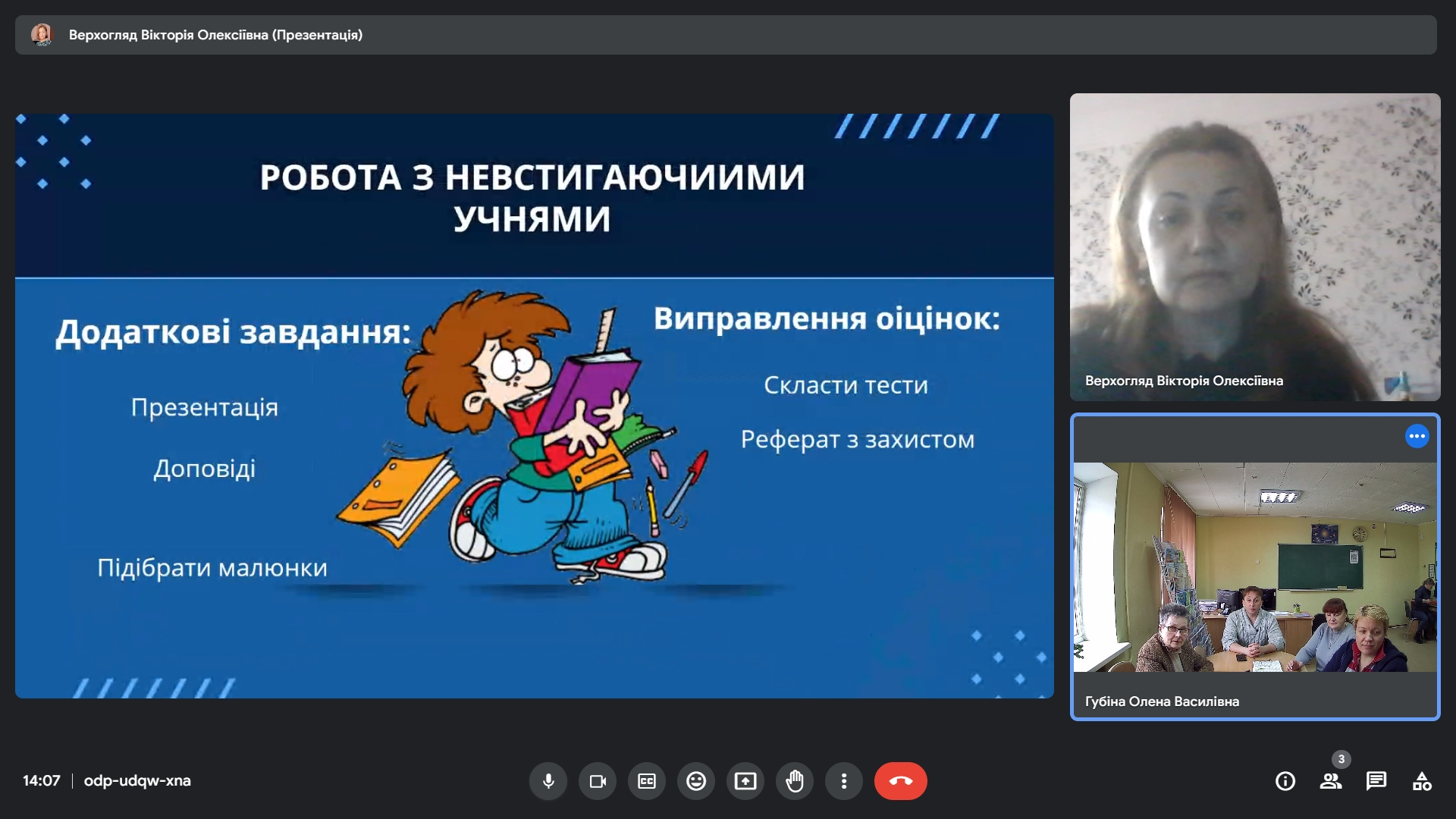Viewport: 1456px width, 819px height.
Task: Click the presenter avatar in top bar
Action: coord(42,35)
